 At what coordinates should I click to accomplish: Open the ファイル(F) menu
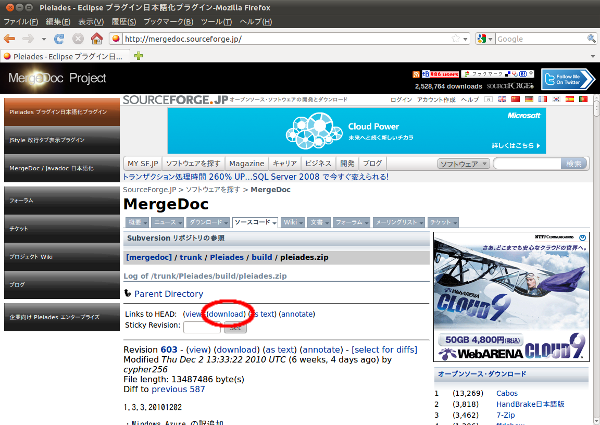point(21,21)
